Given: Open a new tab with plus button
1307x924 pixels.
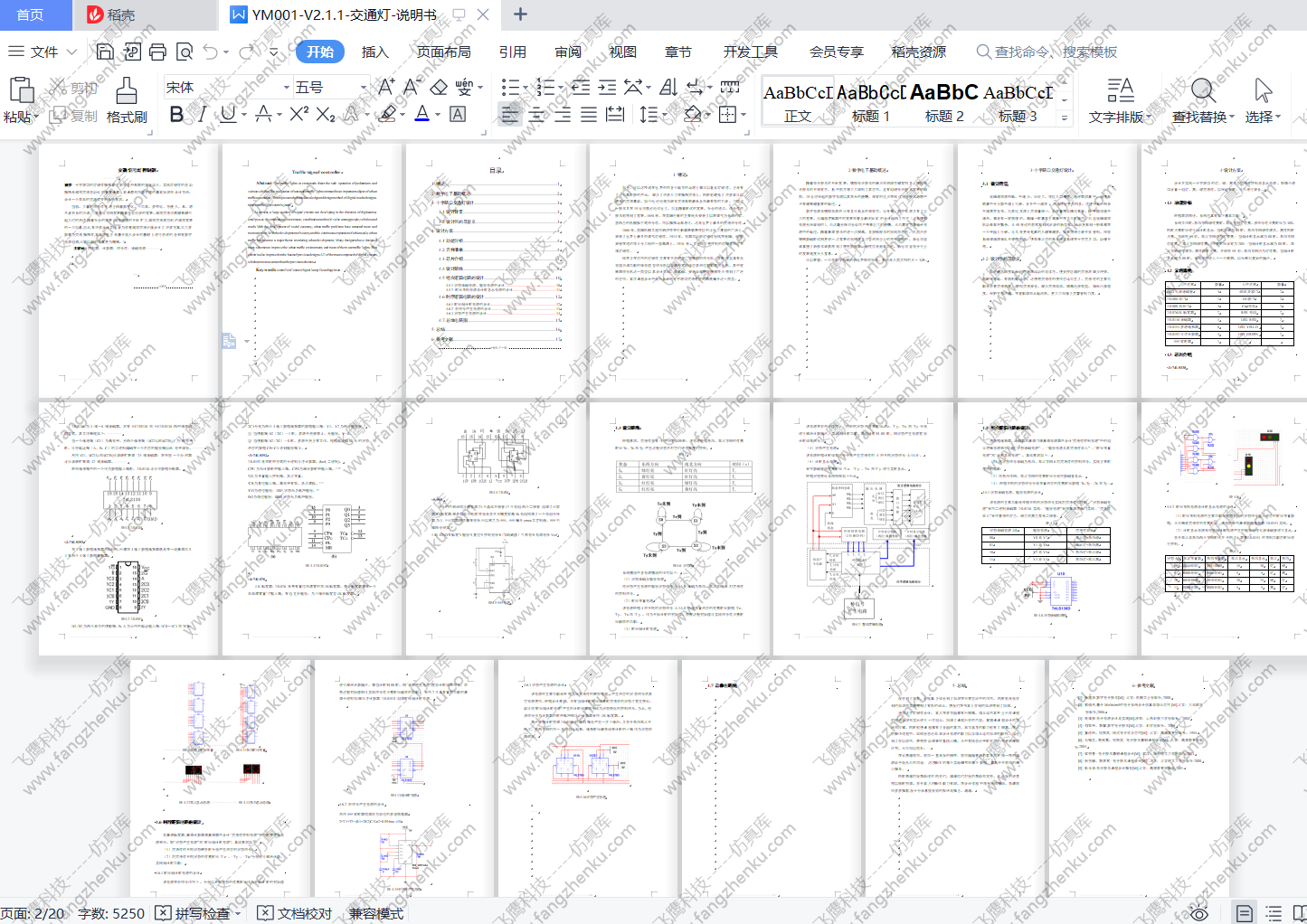Looking at the screenshot, I should [520, 14].
